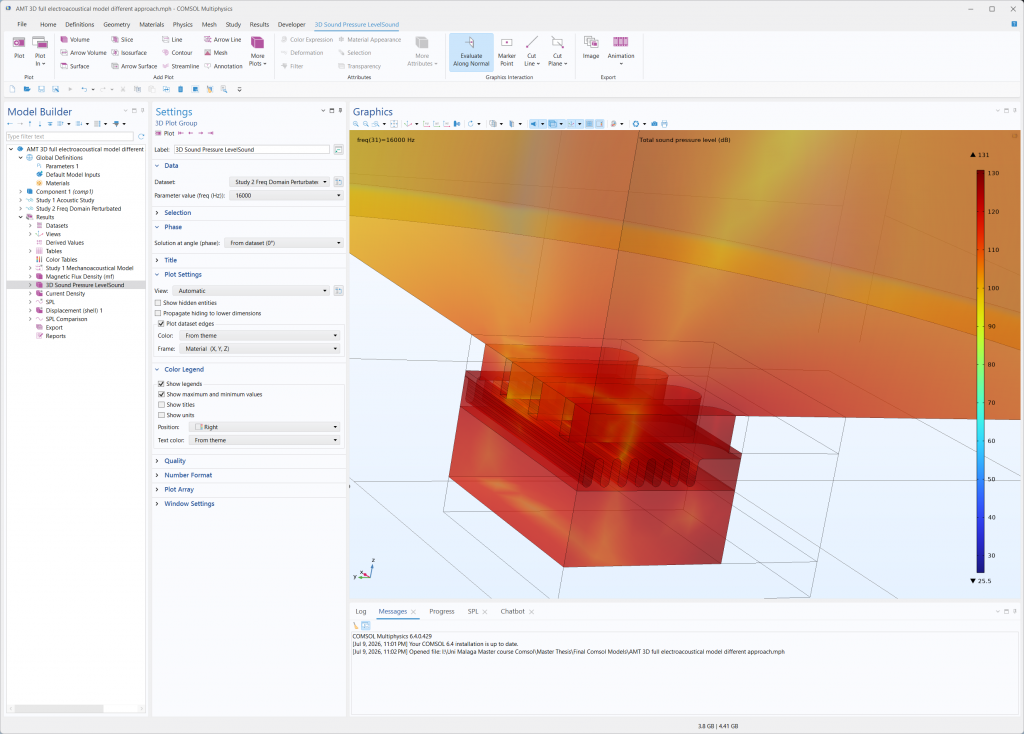1024x734 pixels.
Task: Expand Component 1 tree node
Action: [21, 192]
